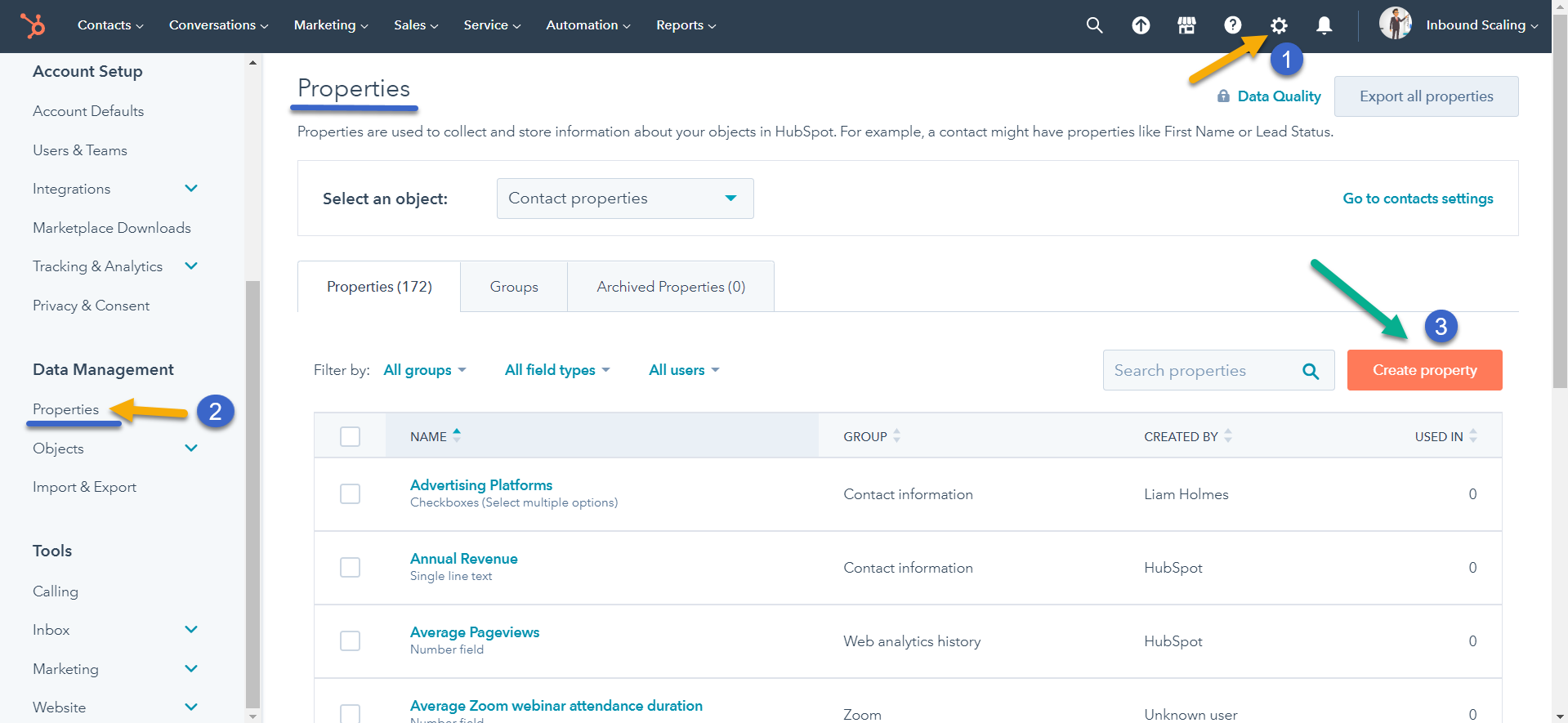This screenshot has height=723, width=1568.
Task: Sort by NAME column arrow
Action: (457, 435)
